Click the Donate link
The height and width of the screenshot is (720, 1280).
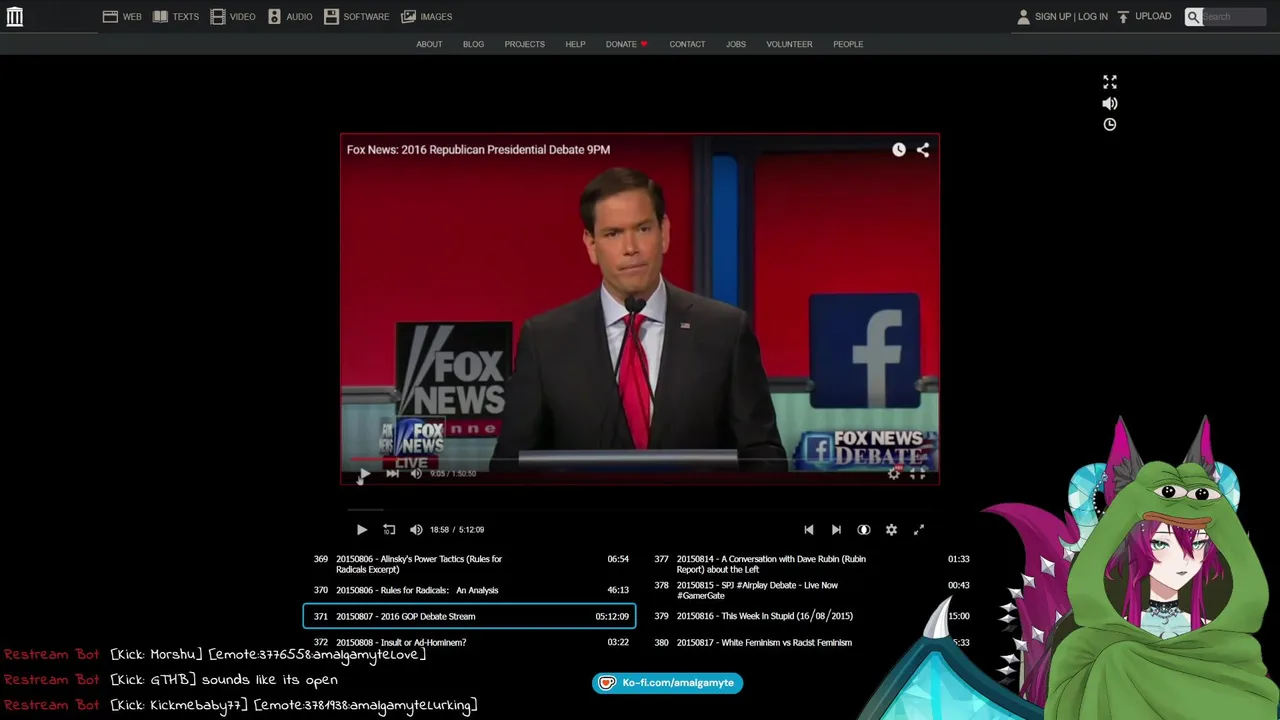626,44
